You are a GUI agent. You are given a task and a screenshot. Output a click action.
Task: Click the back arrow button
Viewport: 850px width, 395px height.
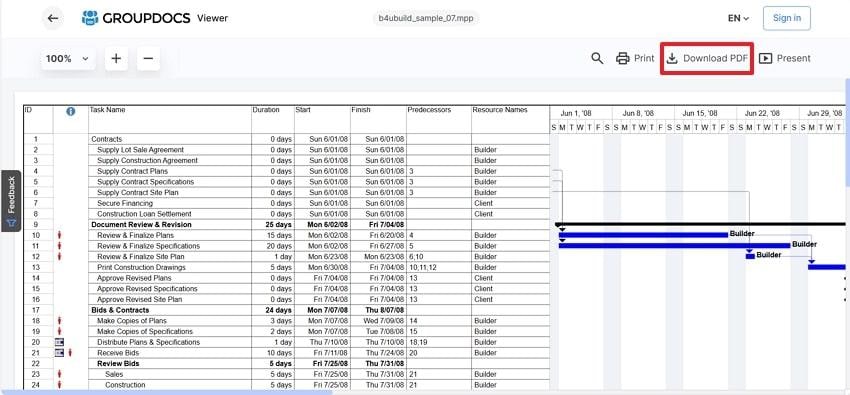pyautogui.click(x=53, y=18)
